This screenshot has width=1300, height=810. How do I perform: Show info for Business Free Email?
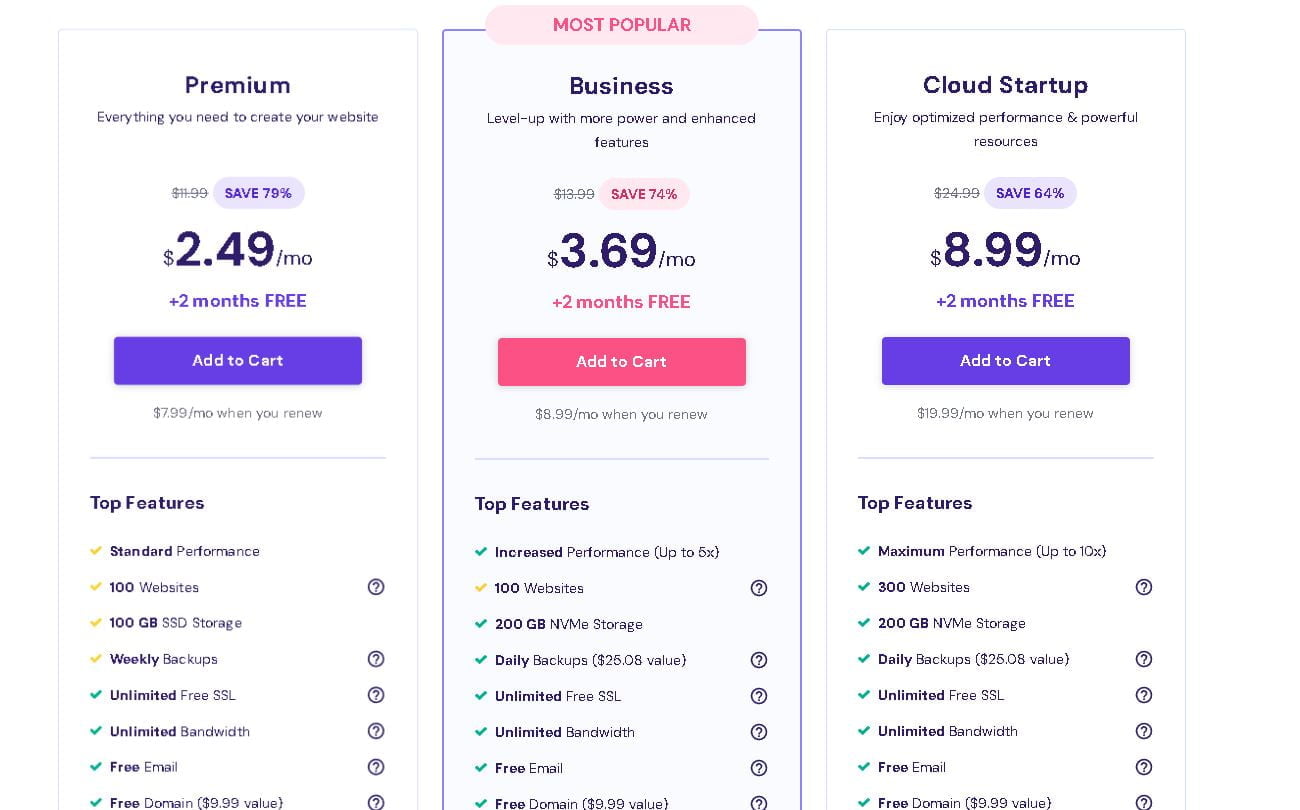759,768
